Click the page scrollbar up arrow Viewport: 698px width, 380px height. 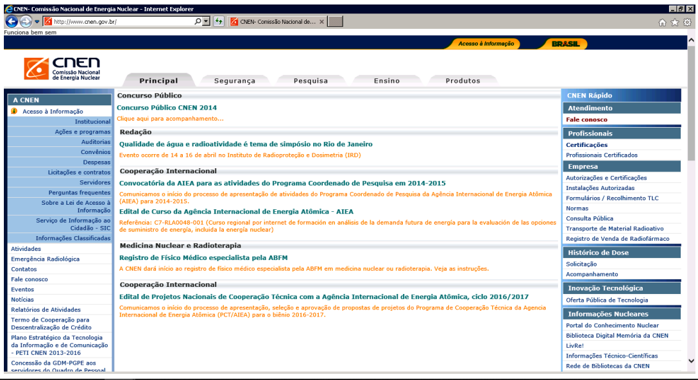pos(691,40)
